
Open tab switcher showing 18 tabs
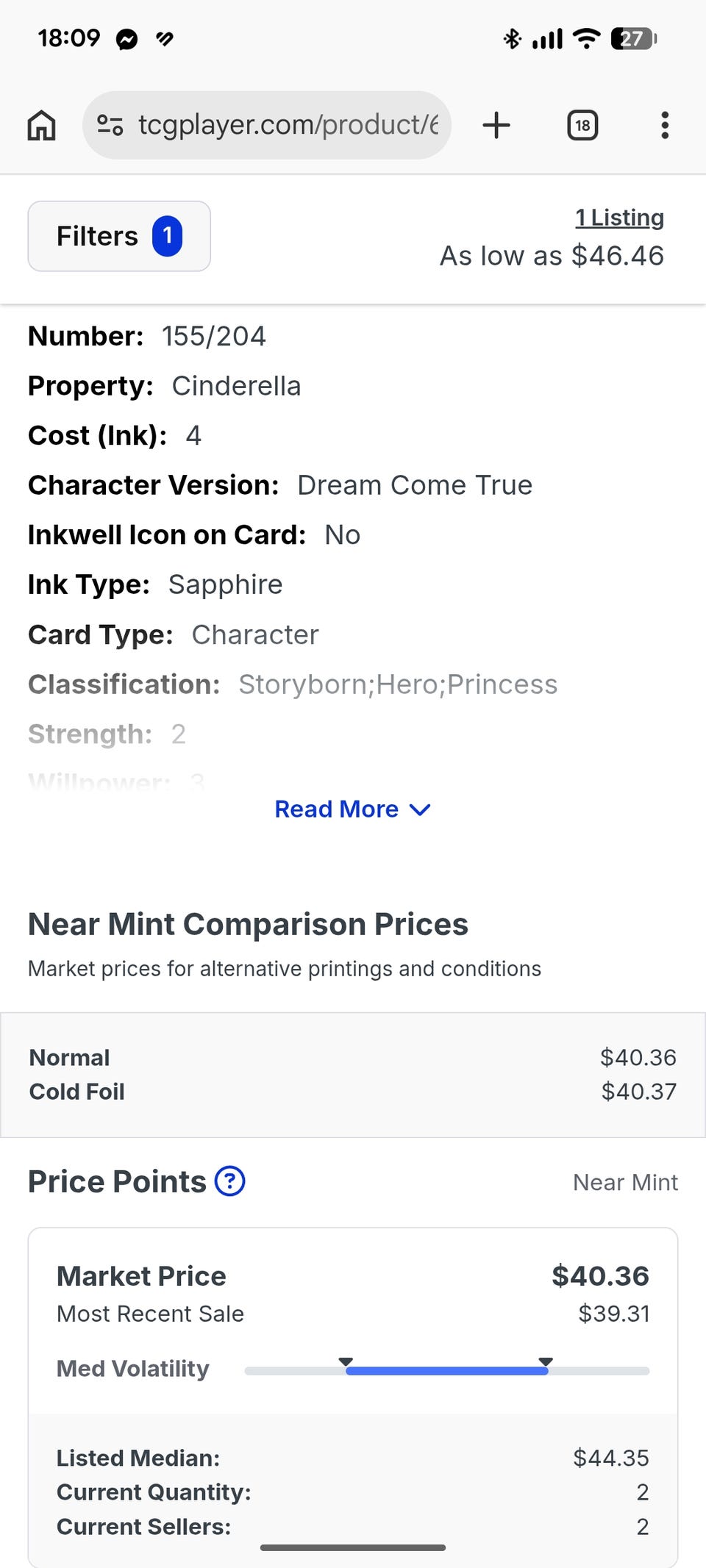pyautogui.click(x=582, y=125)
